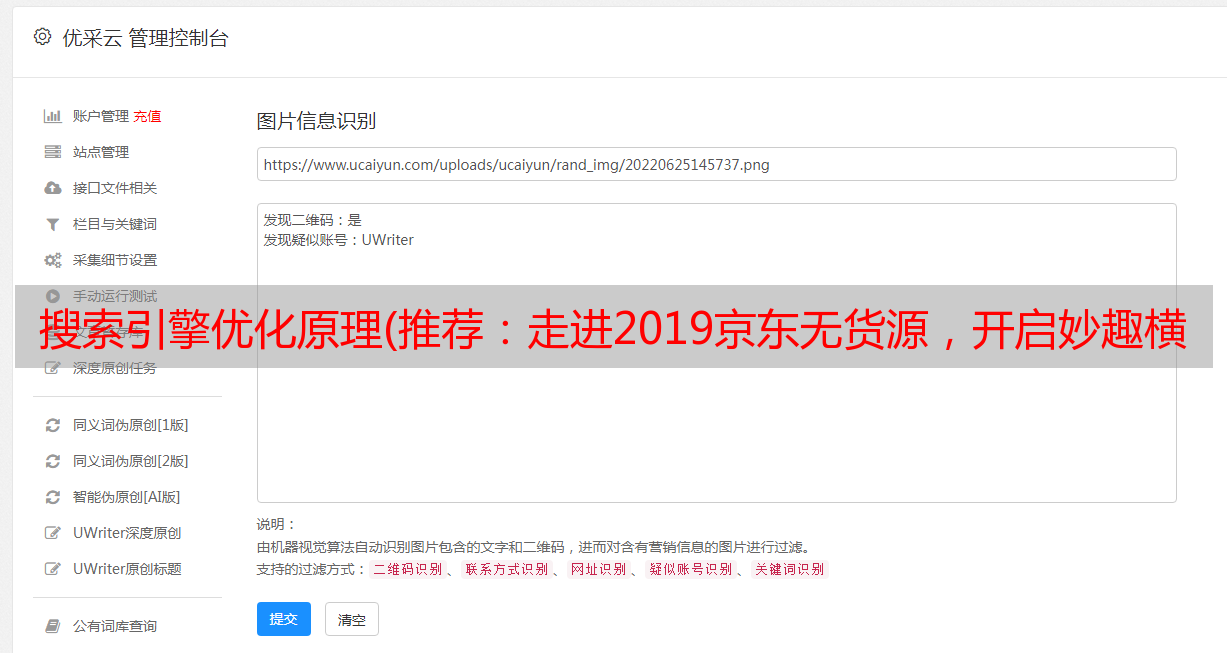Click the server icon for 站点管理

coord(53,152)
